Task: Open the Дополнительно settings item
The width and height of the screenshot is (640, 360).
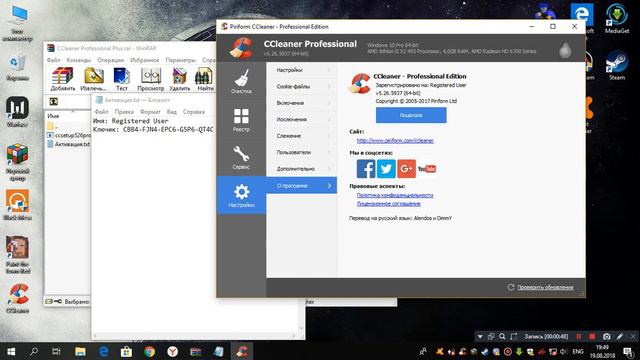Action: [x=302, y=168]
